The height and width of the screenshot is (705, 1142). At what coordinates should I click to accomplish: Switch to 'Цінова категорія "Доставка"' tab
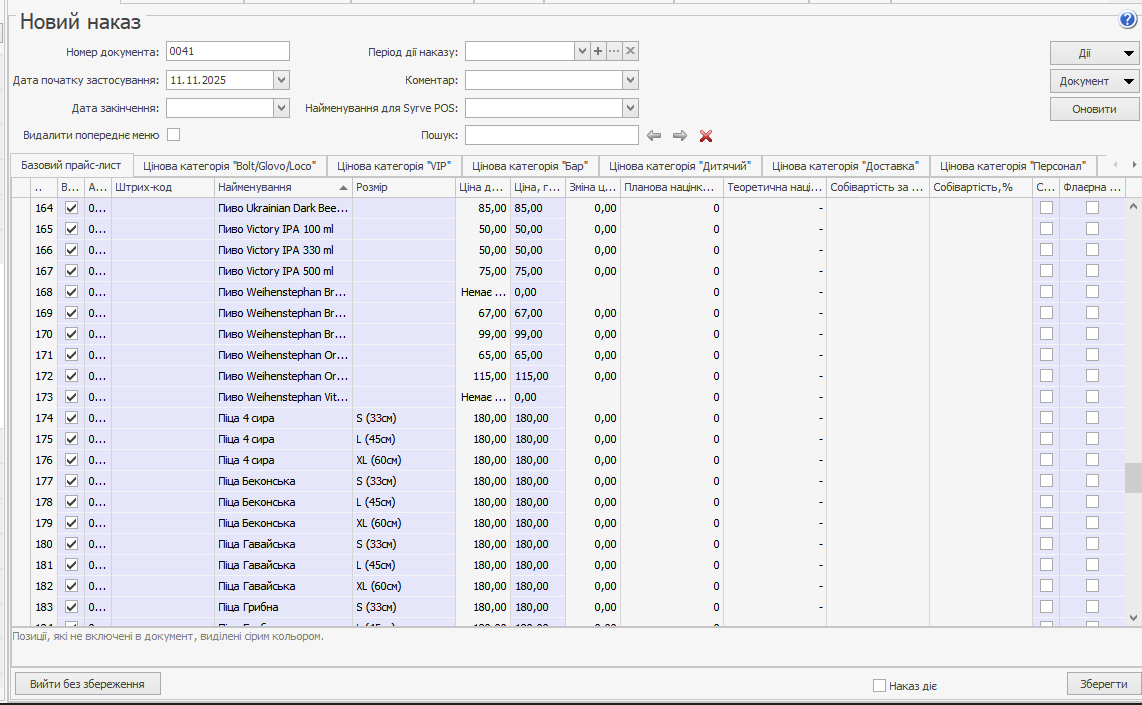pos(845,166)
